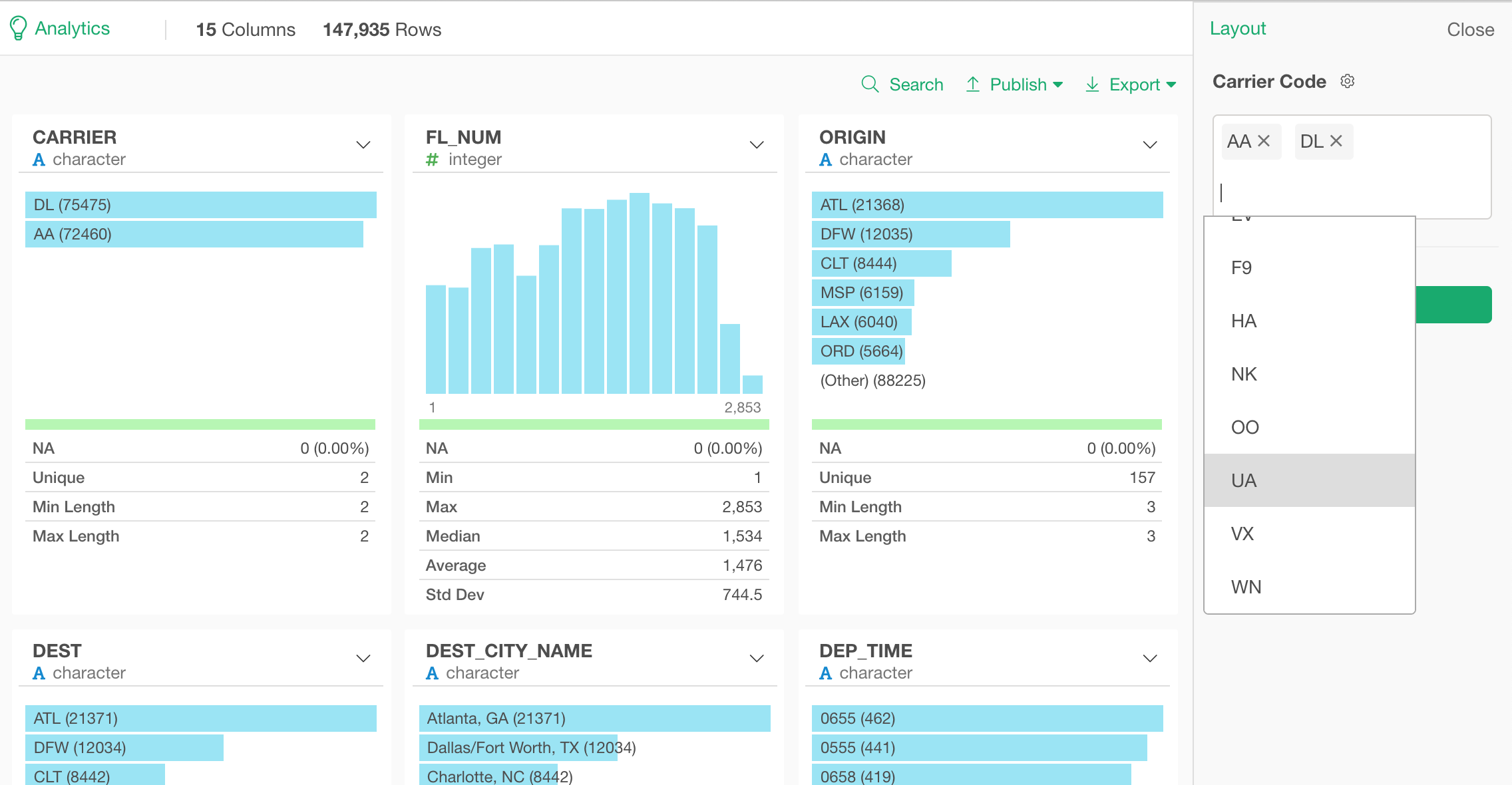Viewport: 1512px width, 785px height.
Task: Click the 15 Columns count
Action: pyautogui.click(x=246, y=30)
